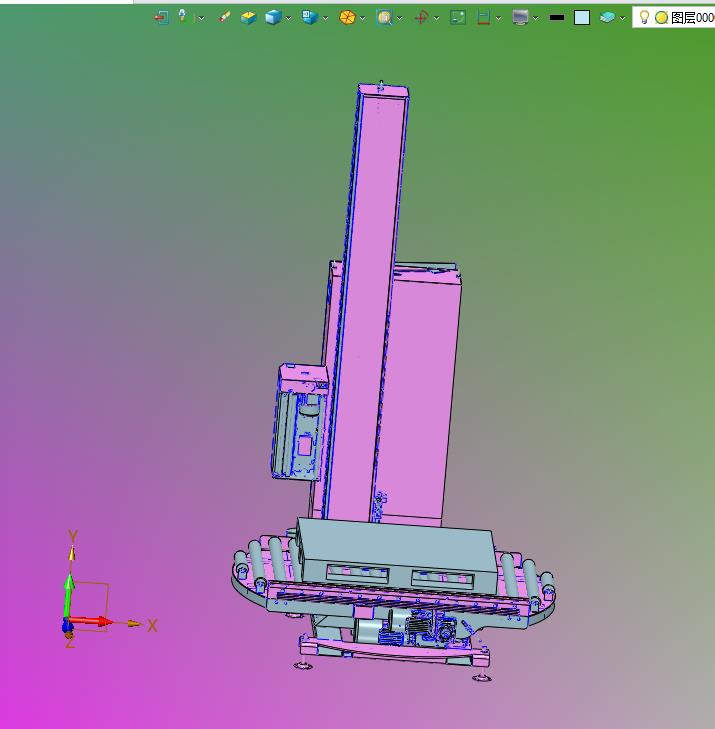Image resolution: width=715 pixels, height=729 pixels.
Task: Click the yellow circle layer status icon
Action: point(661,18)
